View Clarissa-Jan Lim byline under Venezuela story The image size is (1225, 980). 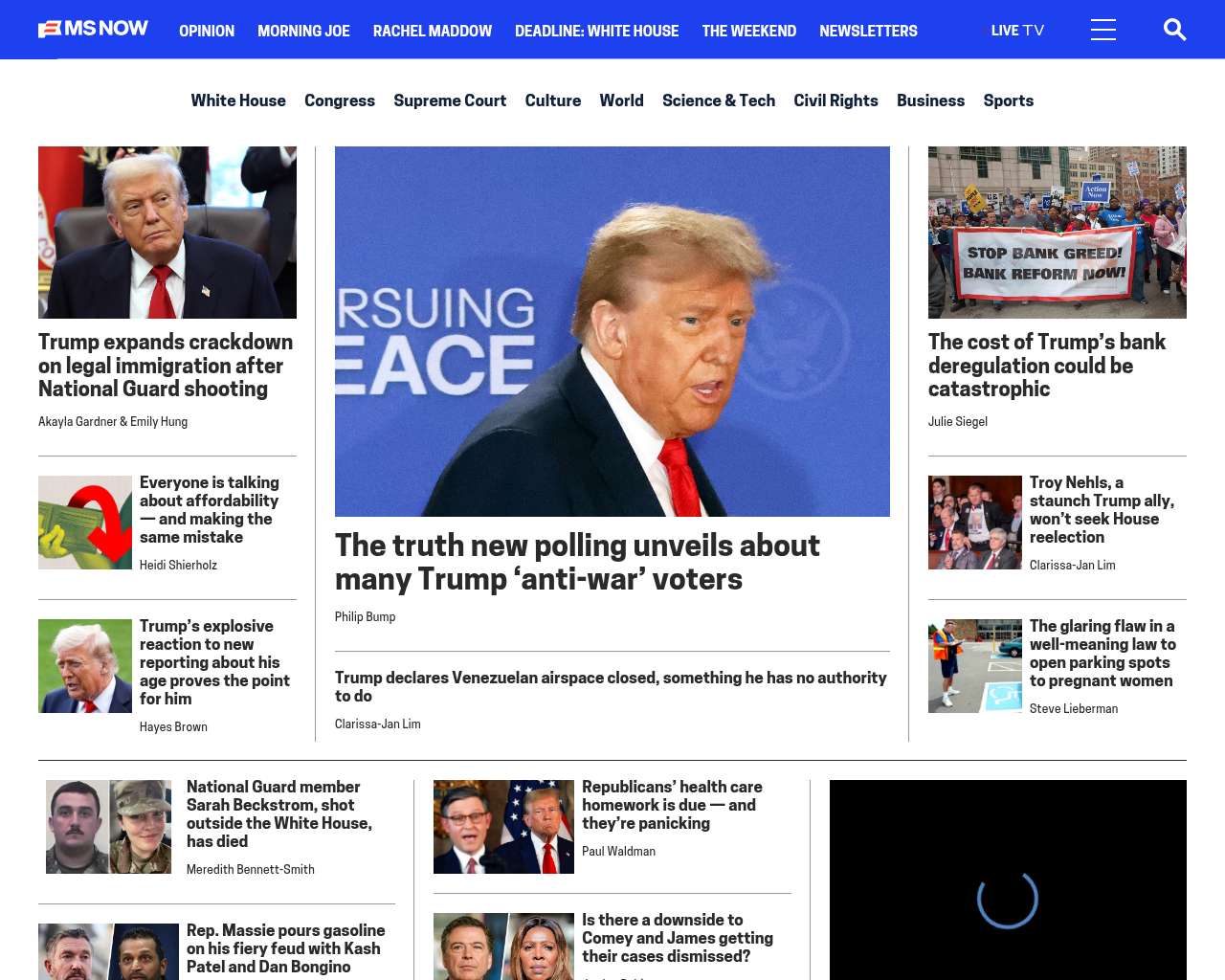click(378, 724)
